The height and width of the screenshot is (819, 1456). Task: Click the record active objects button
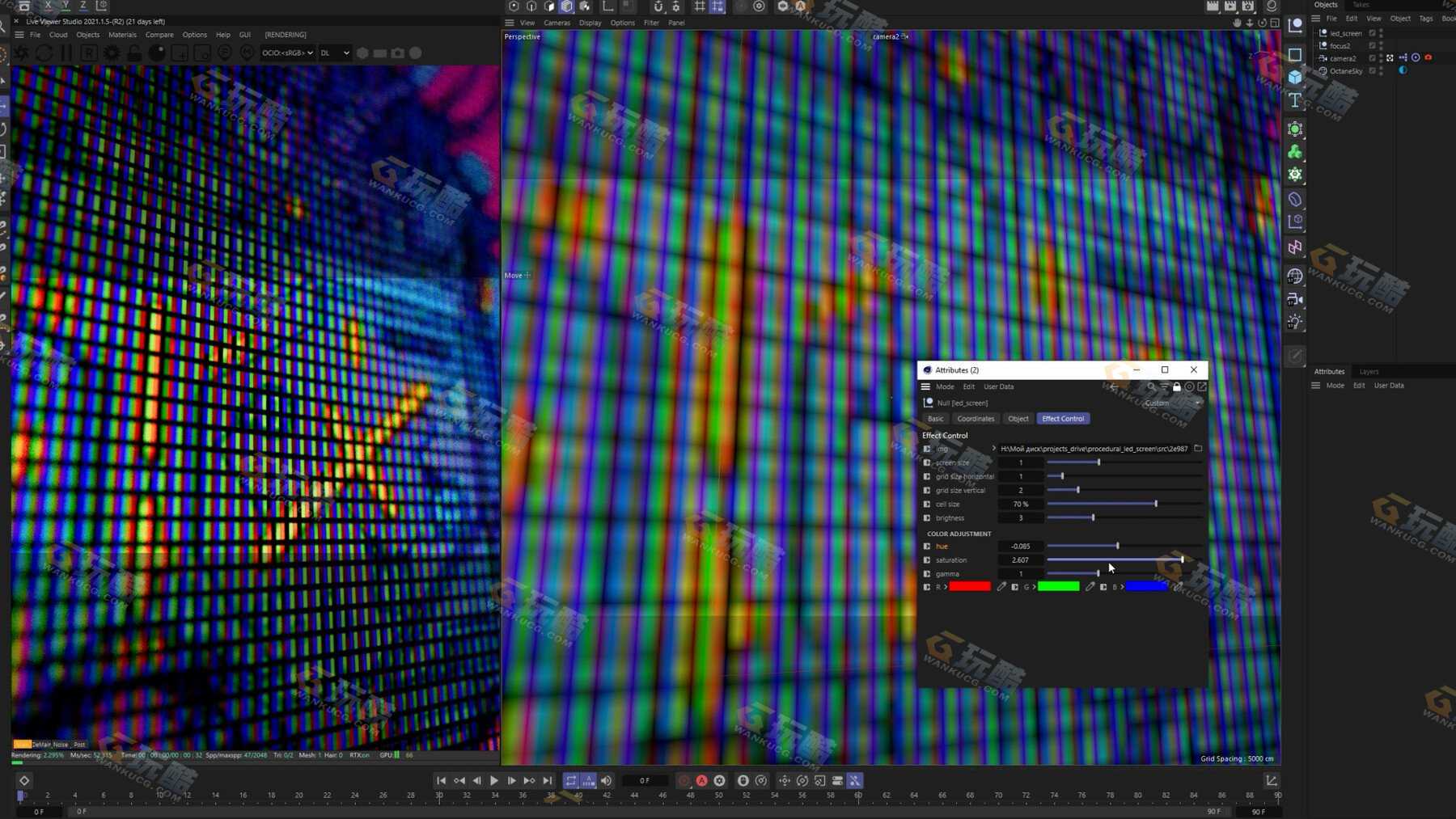coord(684,780)
